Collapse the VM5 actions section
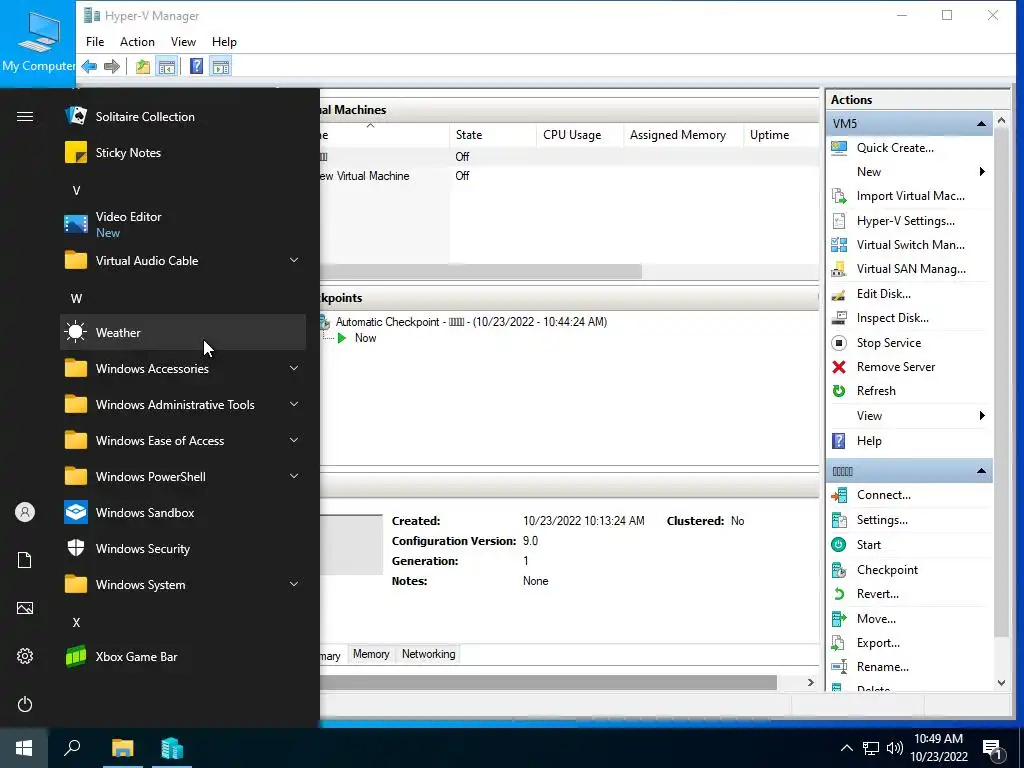This screenshot has height=768, width=1024. click(981, 123)
